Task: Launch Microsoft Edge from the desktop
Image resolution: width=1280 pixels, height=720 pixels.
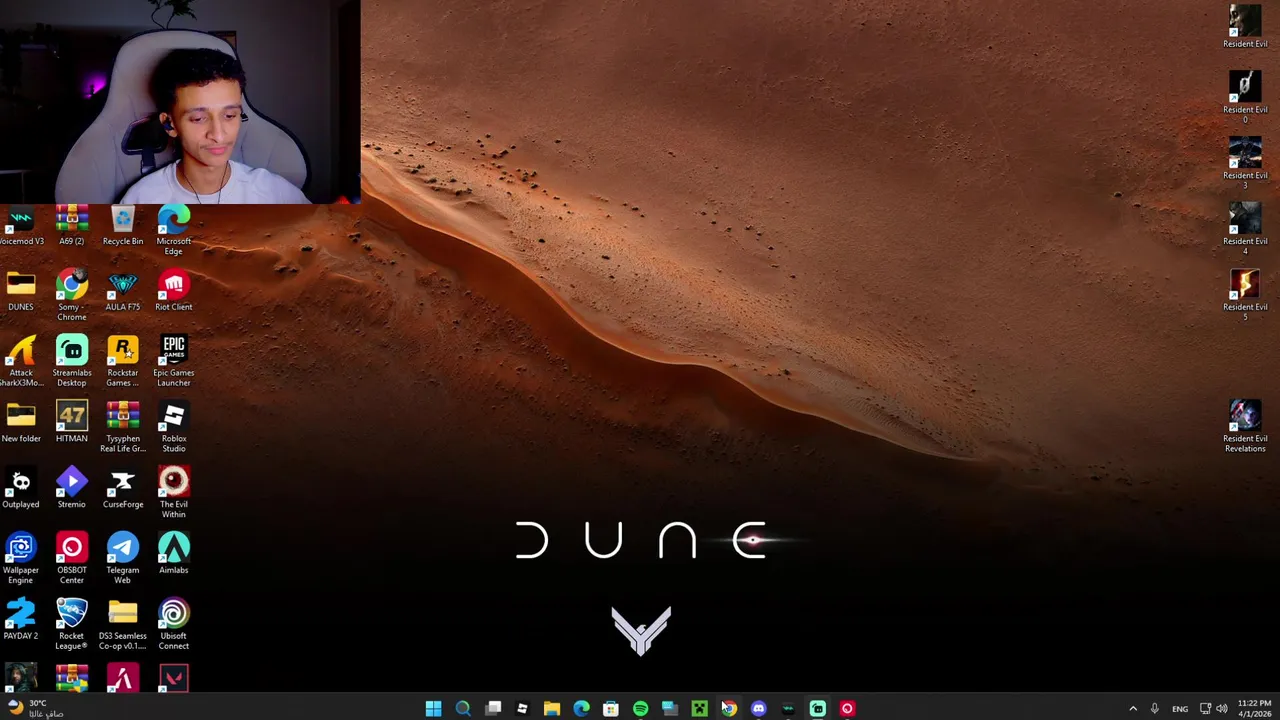Action: [174, 231]
